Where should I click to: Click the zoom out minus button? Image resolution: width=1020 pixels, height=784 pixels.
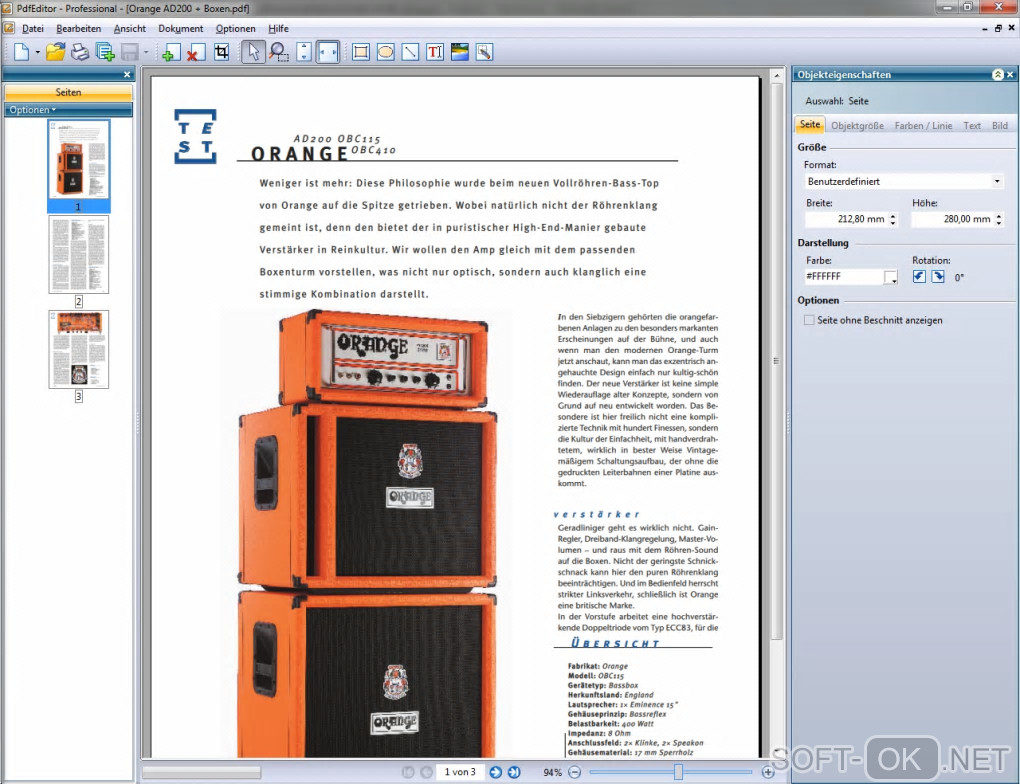[575, 772]
